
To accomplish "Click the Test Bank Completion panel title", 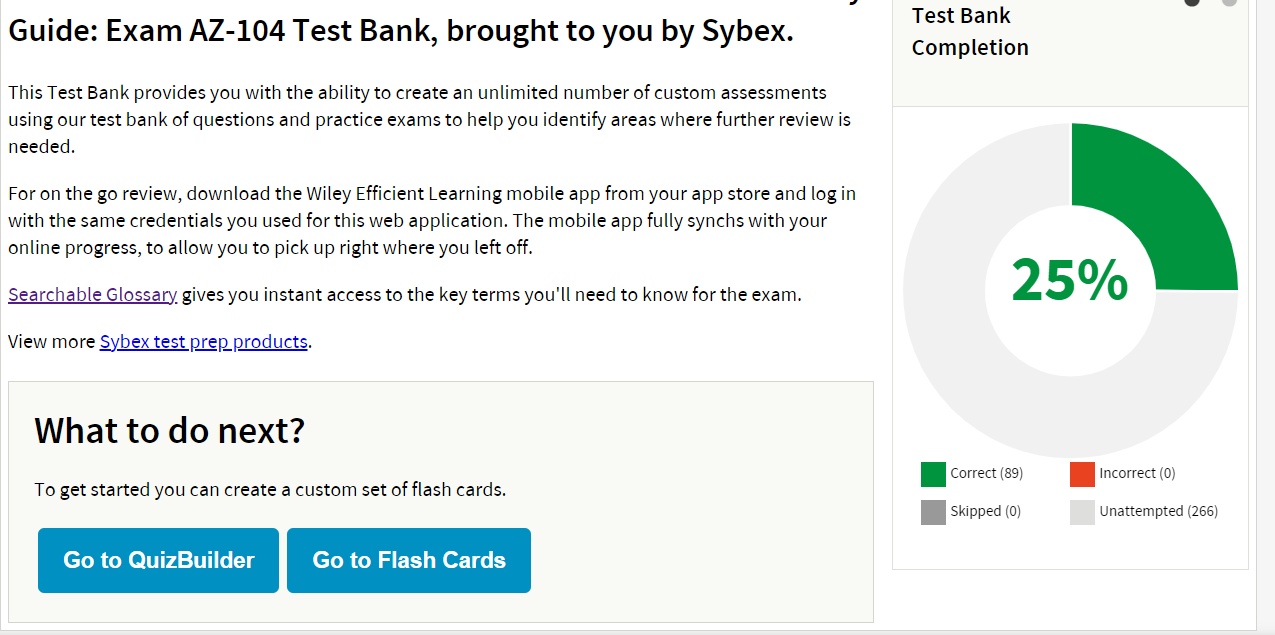I will (x=969, y=32).
